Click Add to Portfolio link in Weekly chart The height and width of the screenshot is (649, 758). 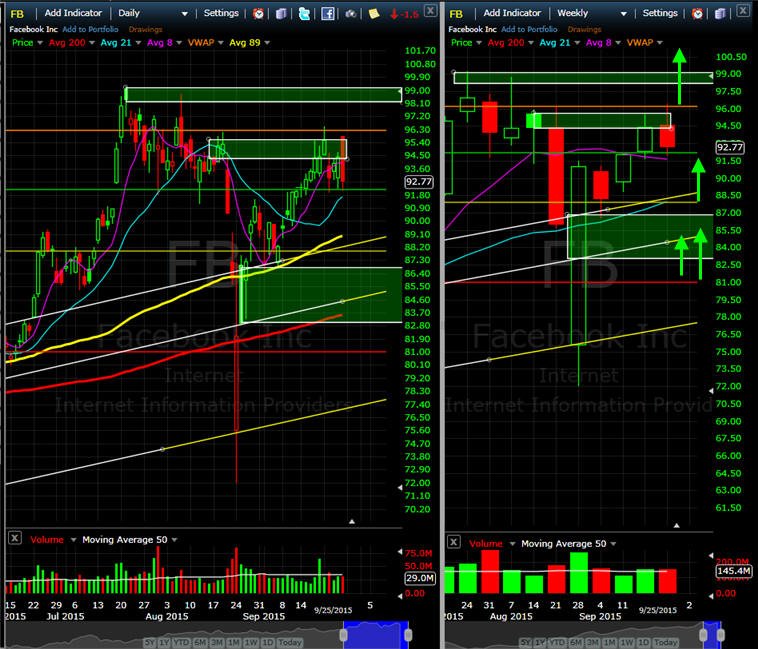529,29
